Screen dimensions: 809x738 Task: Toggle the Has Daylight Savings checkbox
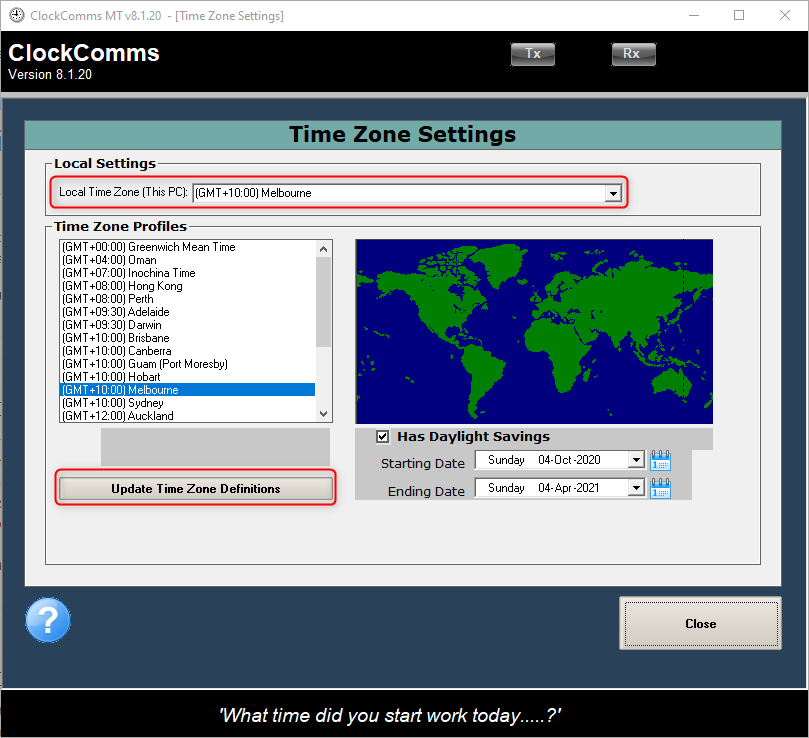tap(382, 437)
